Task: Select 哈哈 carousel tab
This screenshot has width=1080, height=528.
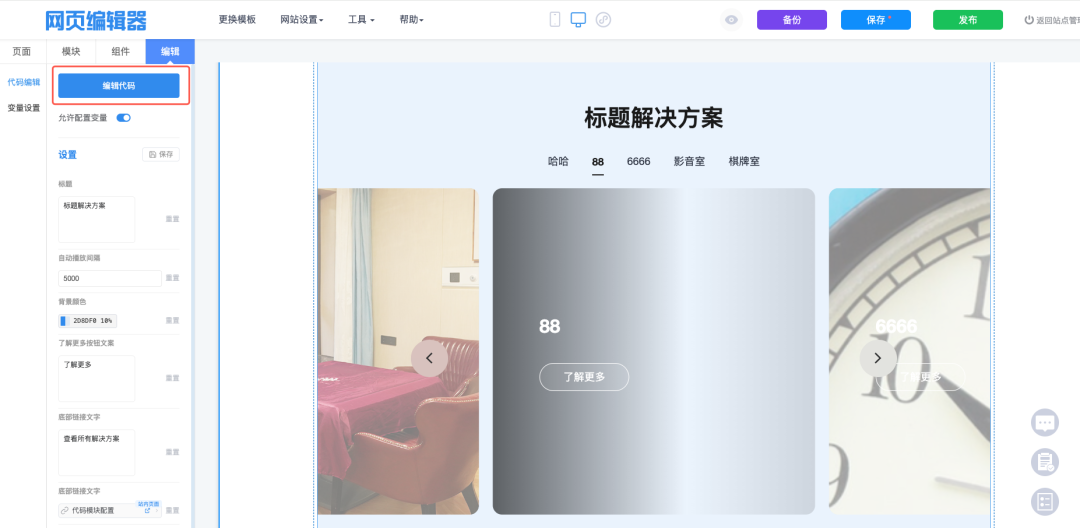Action: (x=559, y=162)
